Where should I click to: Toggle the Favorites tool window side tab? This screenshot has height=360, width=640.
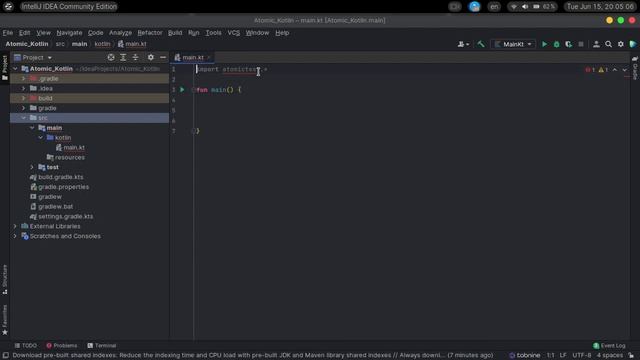coord(5,320)
